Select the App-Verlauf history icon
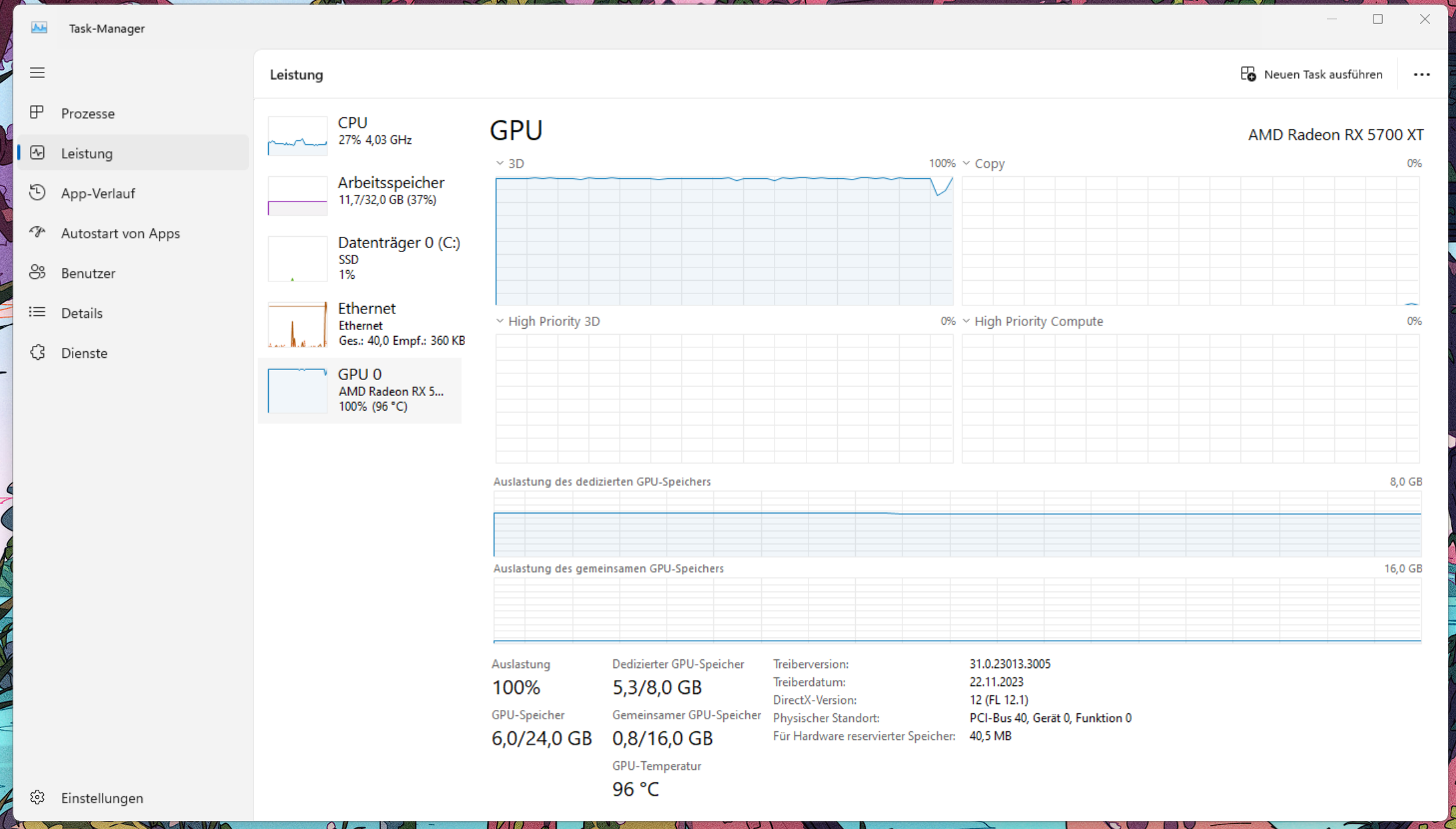The width and height of the screenshot is (1456, 829). 37,192
